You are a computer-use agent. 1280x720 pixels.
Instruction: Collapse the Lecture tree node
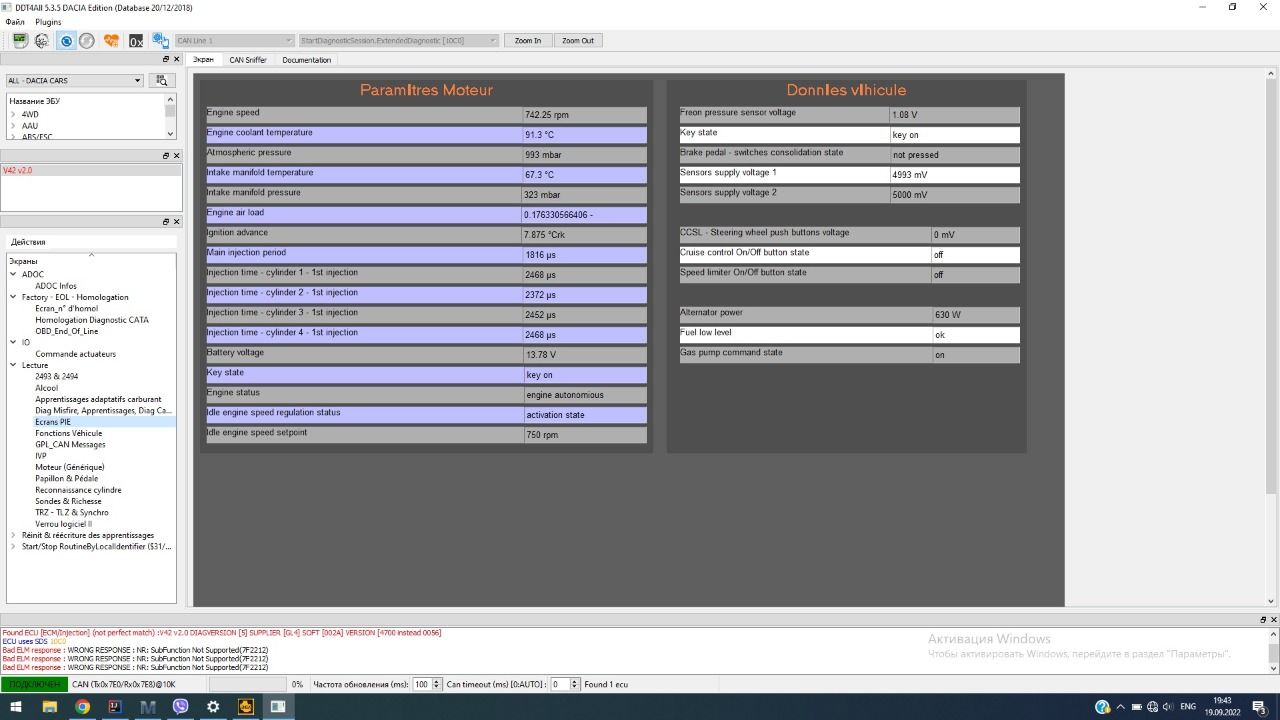tap(13, 365)
